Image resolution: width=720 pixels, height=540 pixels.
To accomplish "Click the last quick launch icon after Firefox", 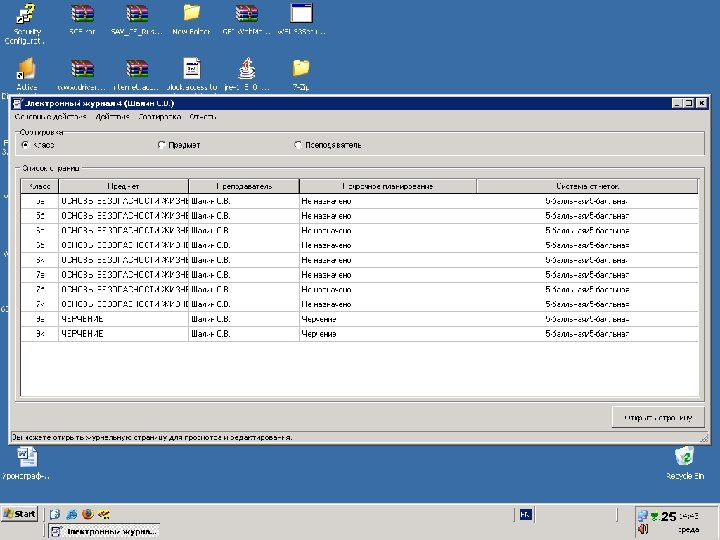I will [x=104, y=514].
